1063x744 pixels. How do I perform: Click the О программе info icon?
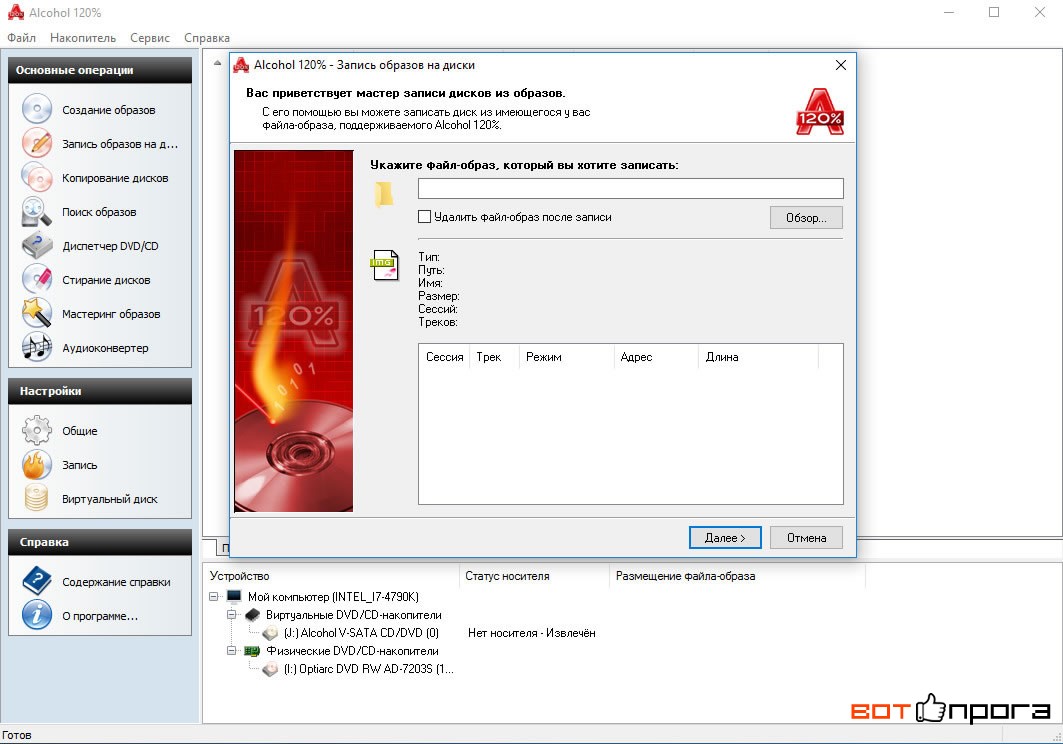tap(37, 615)
